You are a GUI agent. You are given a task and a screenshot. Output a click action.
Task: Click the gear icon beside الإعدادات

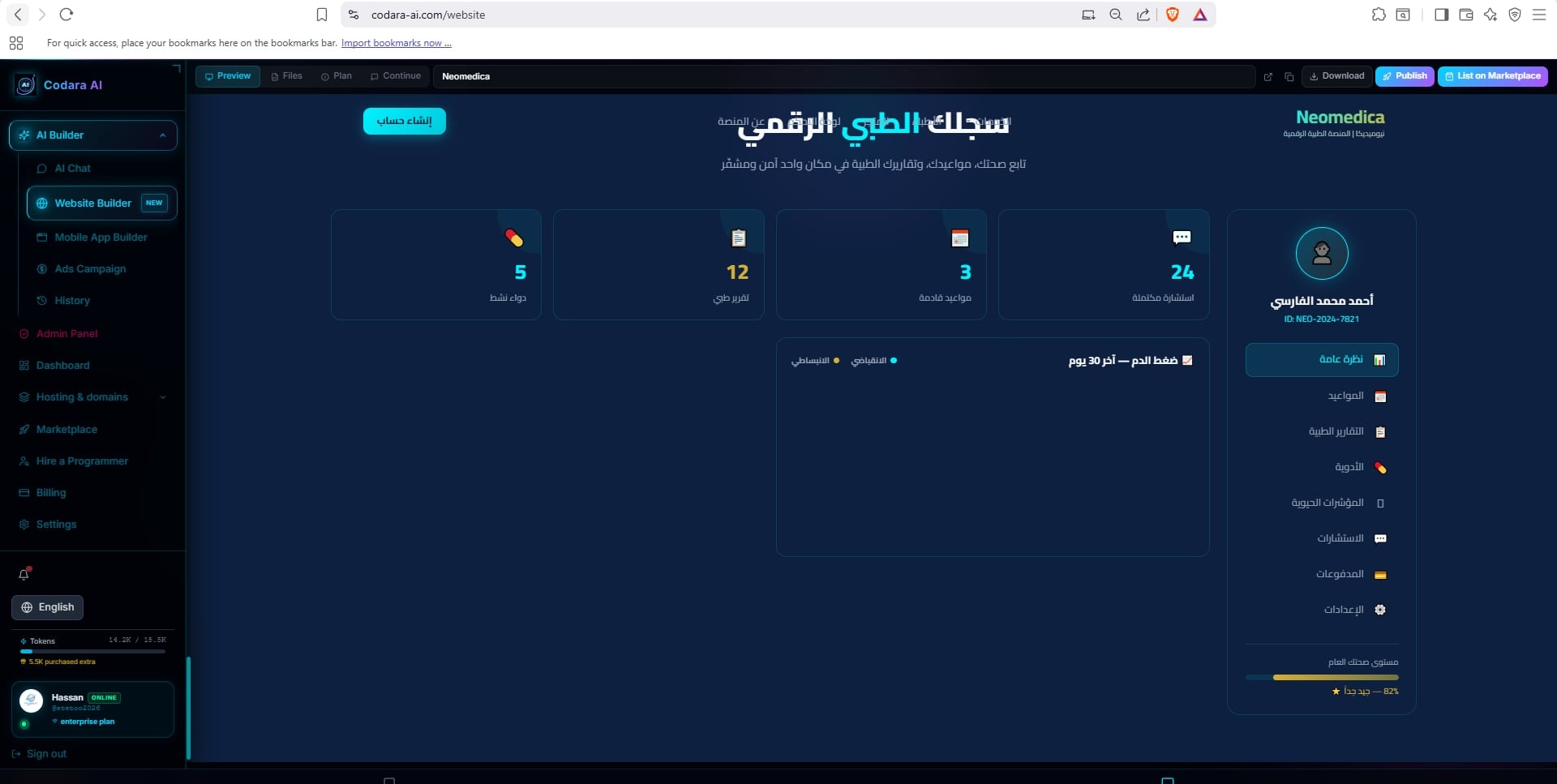(x=1380, y=610)
